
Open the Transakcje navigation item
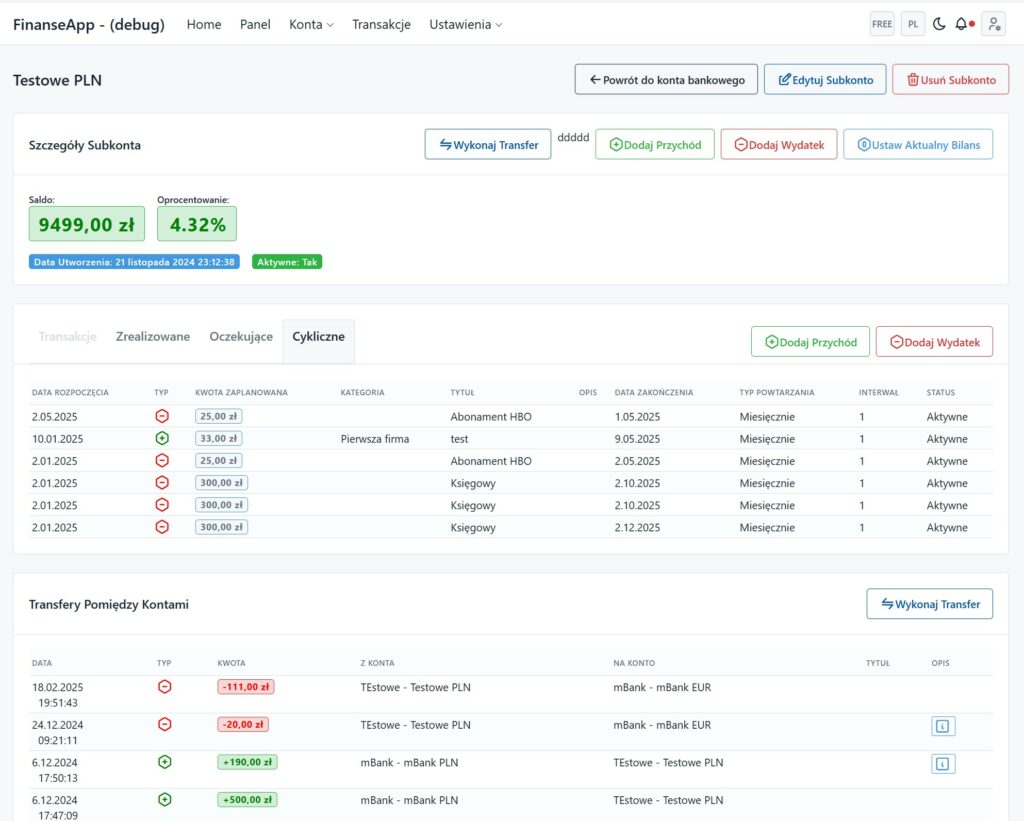point(381,24)
